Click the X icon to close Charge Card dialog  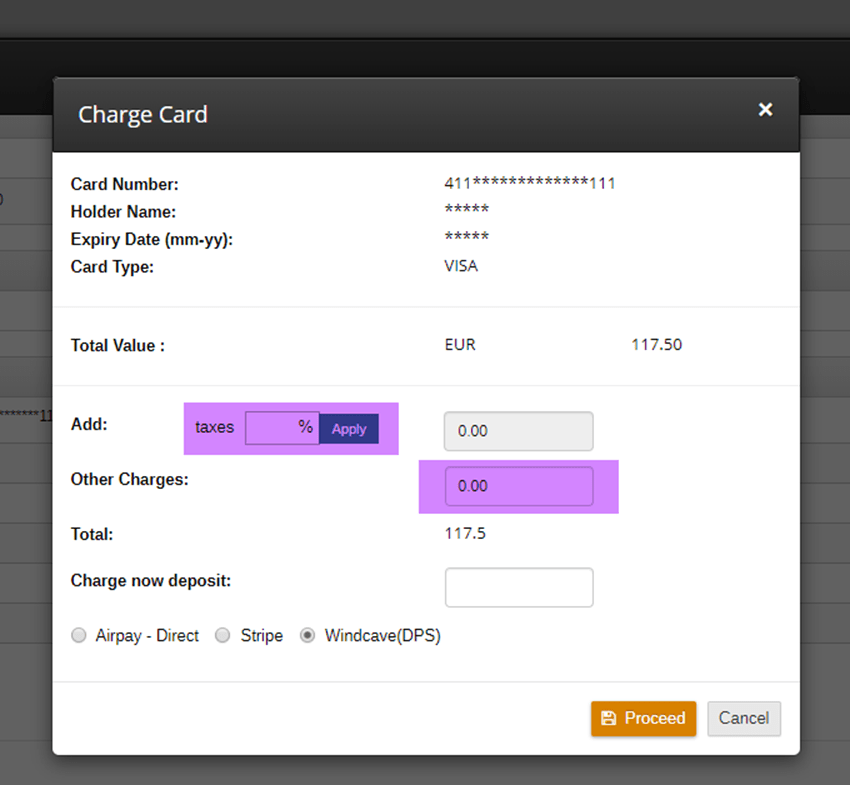coord(765,110)
